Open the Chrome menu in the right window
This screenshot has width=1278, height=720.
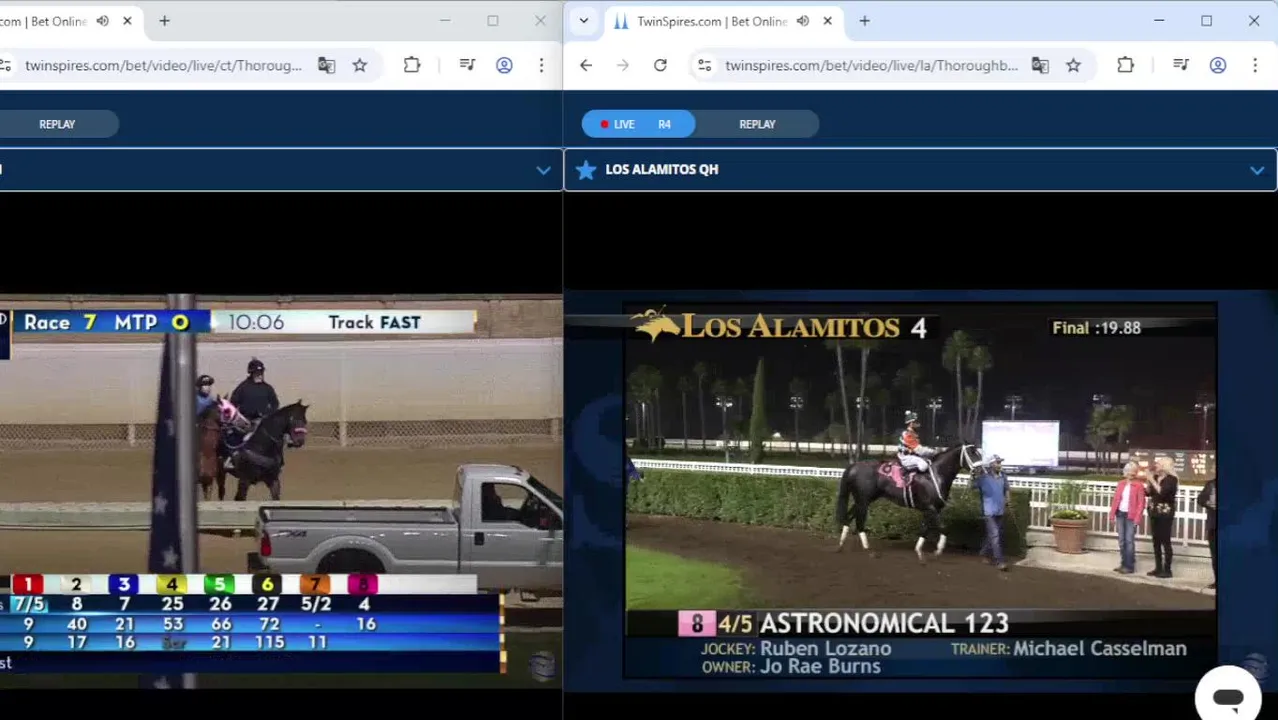click(x=1255, y=65)
